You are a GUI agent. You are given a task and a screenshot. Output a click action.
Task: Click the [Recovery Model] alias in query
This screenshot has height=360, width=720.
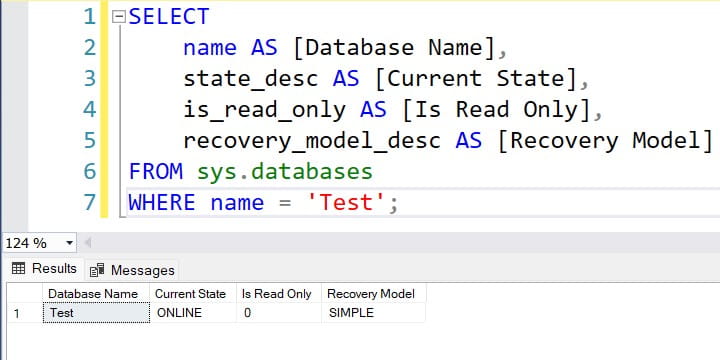[x=605, y=141]
